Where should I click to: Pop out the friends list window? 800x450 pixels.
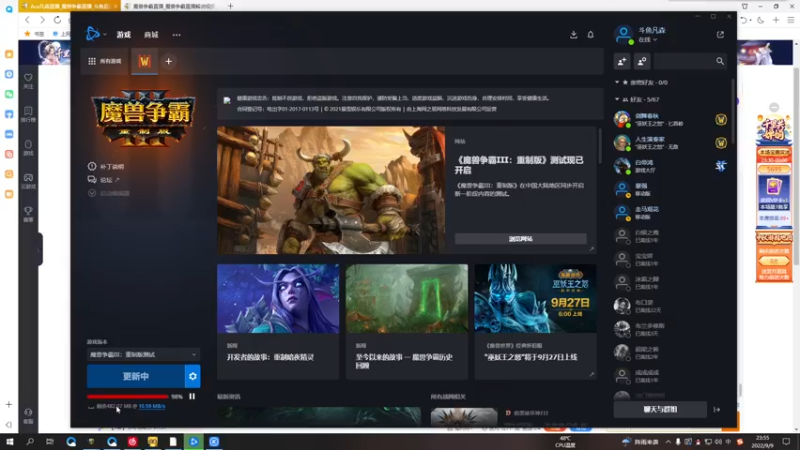pyautogui.click(x=720, y=35)
